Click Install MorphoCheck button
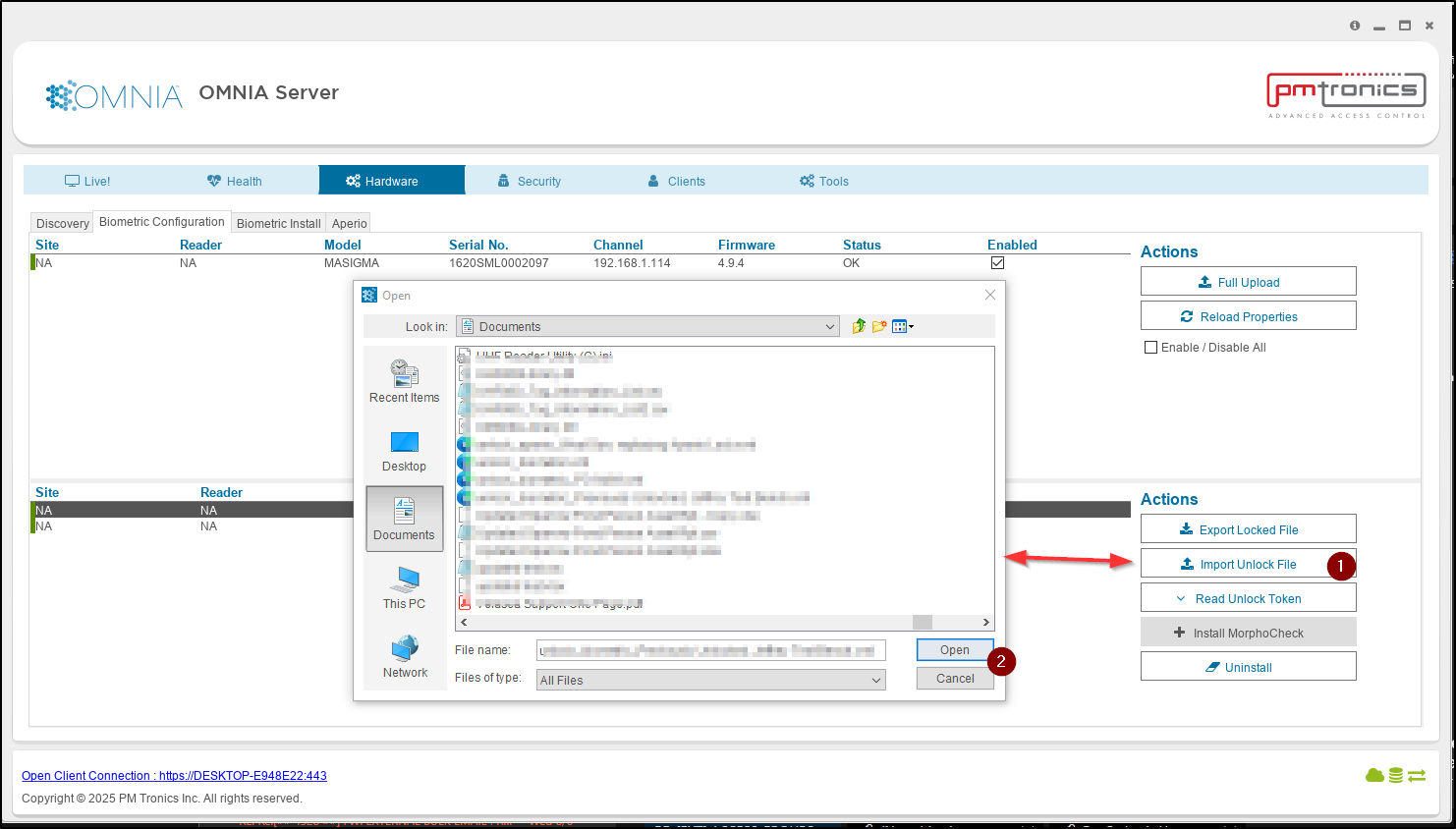Image resolution: width=1456 pixels, height=829 pixels. pyautogui.click(x=1249, y=633)
